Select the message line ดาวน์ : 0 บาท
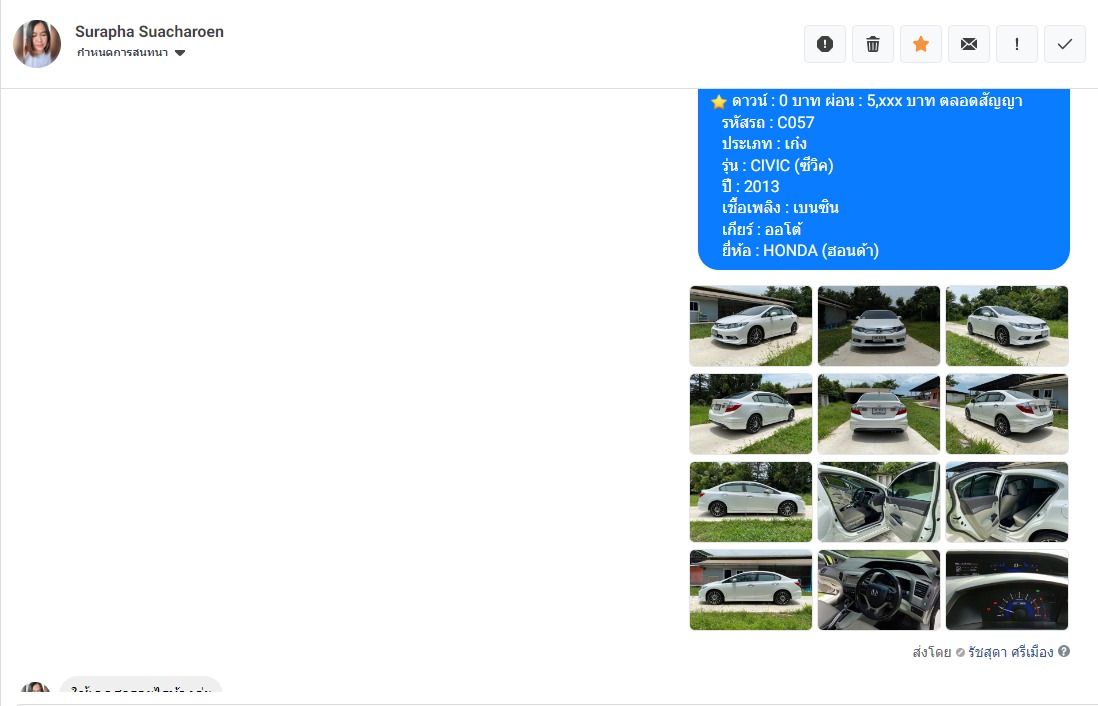Image resolution: width=1098 pixels, height=706 pixels. [776, 101]
